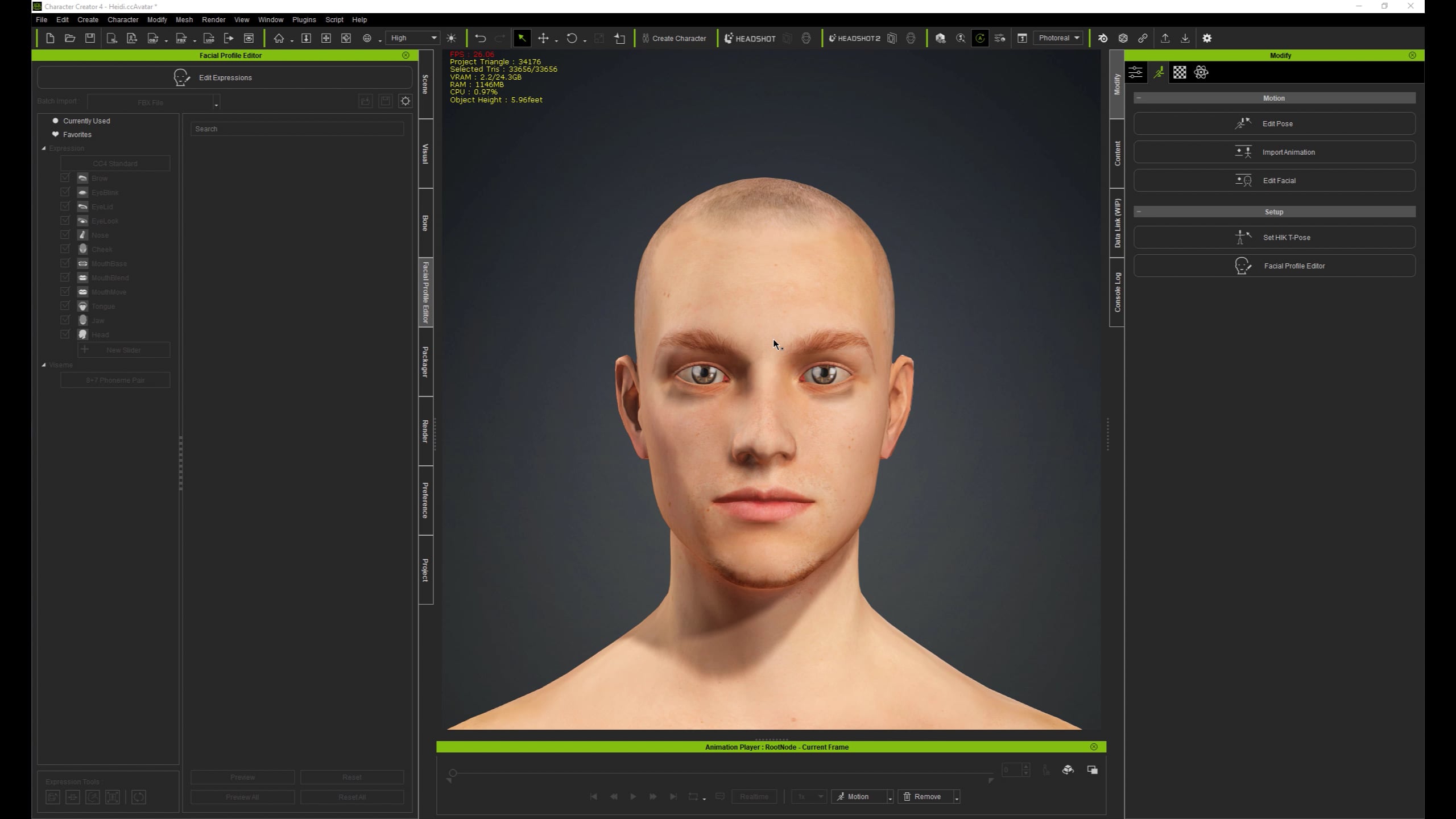Toggle the EyeBlink expression on or off
Image resolution: width=1456 pixels, height=819 pixels.
click(65, 192)
